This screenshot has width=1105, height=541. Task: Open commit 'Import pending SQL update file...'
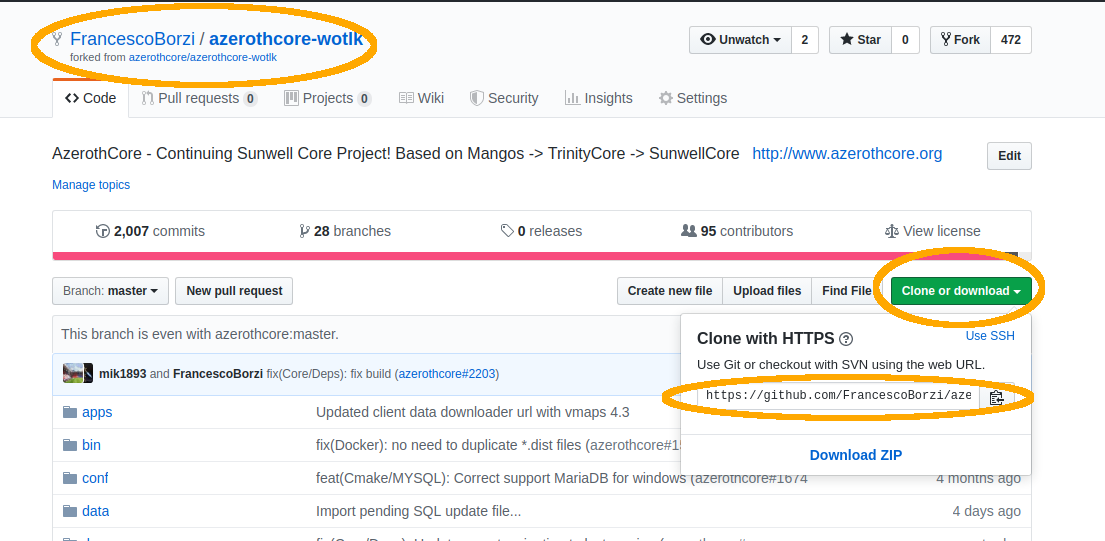point(419,511)
